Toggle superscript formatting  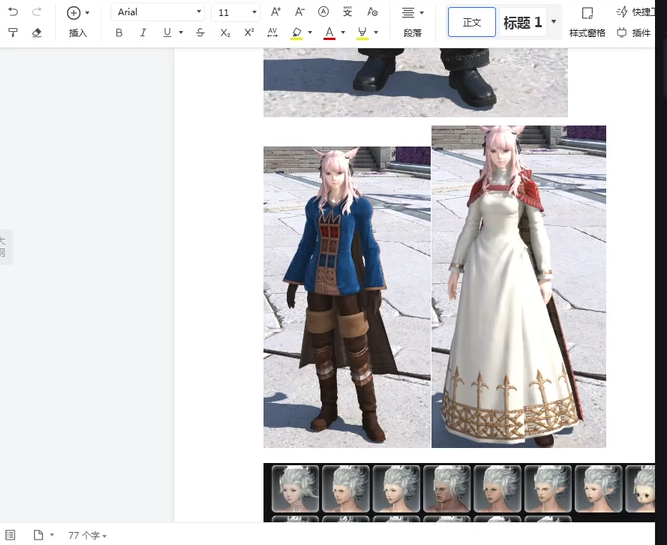tap(249, 32)
